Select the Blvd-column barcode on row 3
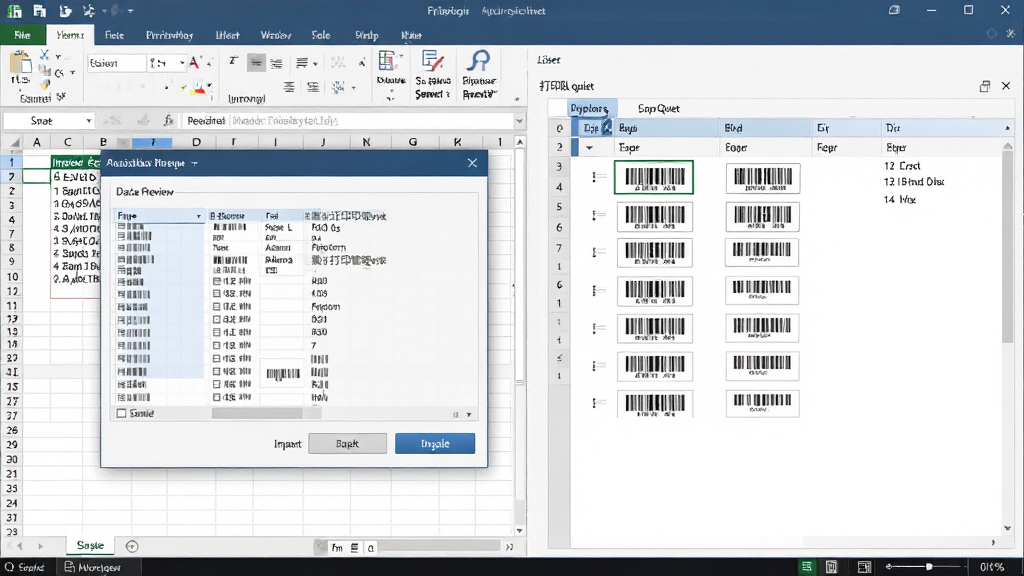Viewport: 1024px width, 576px height. 763,178
